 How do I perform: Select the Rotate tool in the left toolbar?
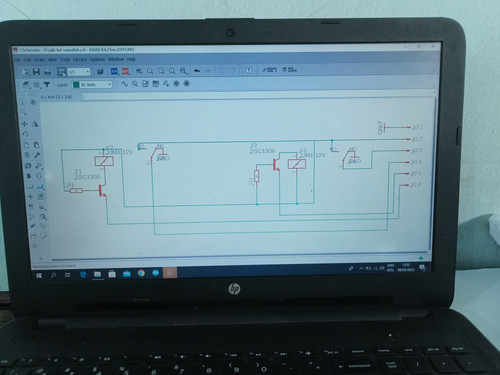(x=25, y=134)
